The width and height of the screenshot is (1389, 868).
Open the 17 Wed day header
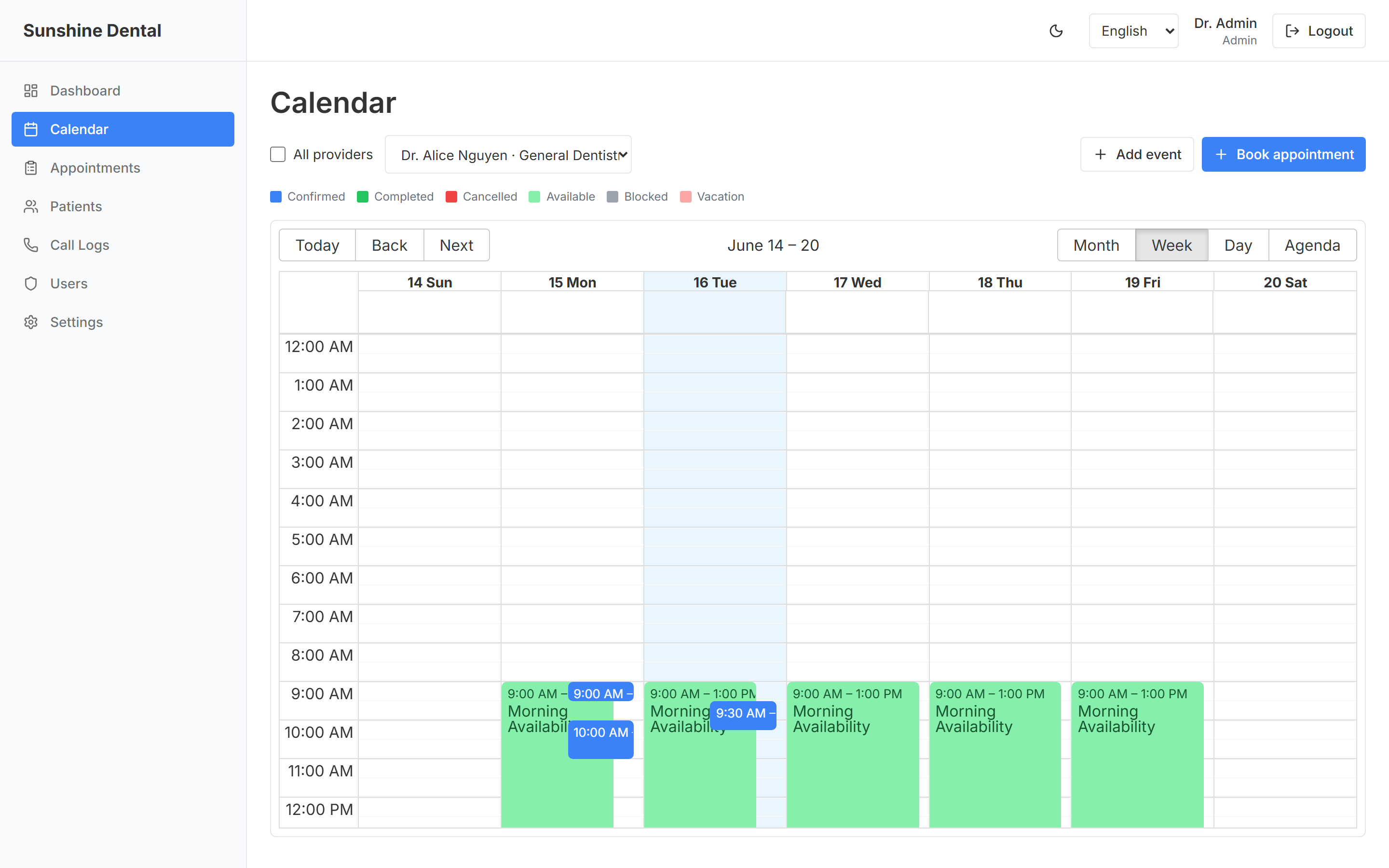pos(858,283)
